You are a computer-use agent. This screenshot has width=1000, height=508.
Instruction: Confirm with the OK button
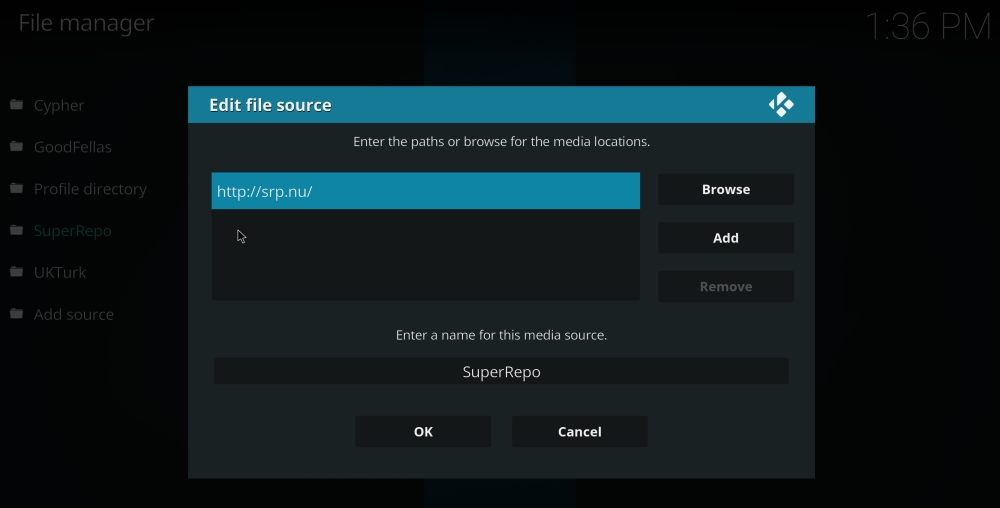(423, 432)
